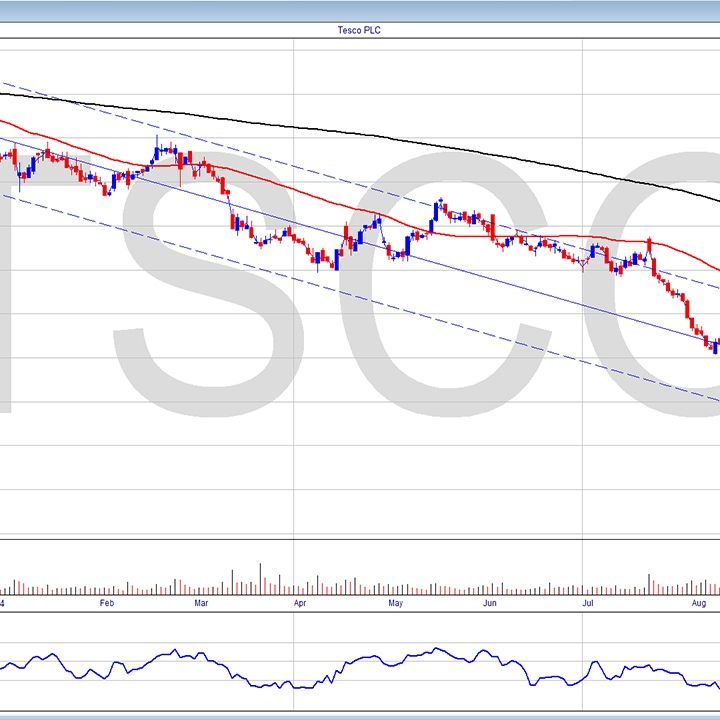Pick the Jun label on the date axis
The height and width of the screenshot is (720, 720).
click(x=489, y=604)
